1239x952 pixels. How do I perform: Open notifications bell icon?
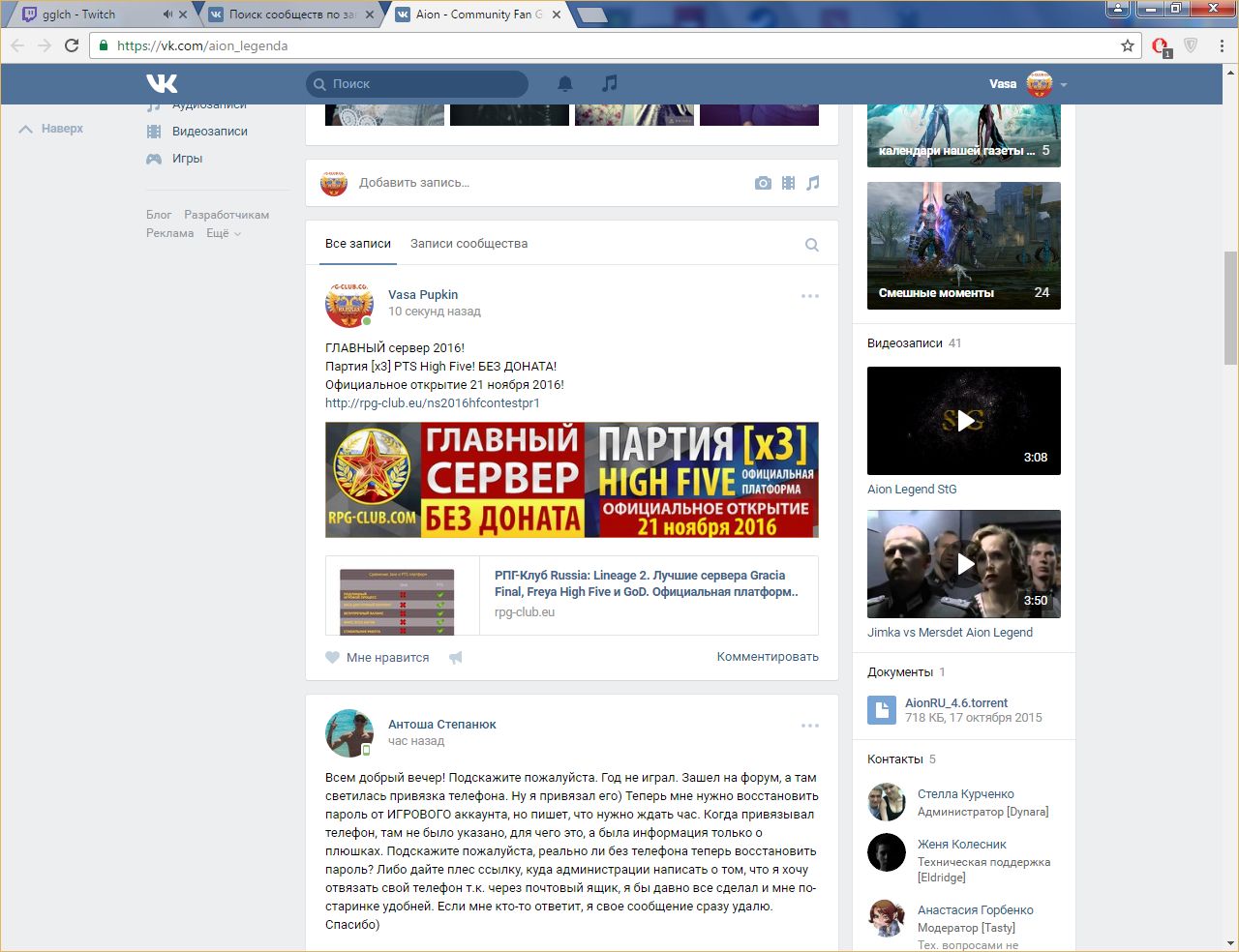[565, 84]
